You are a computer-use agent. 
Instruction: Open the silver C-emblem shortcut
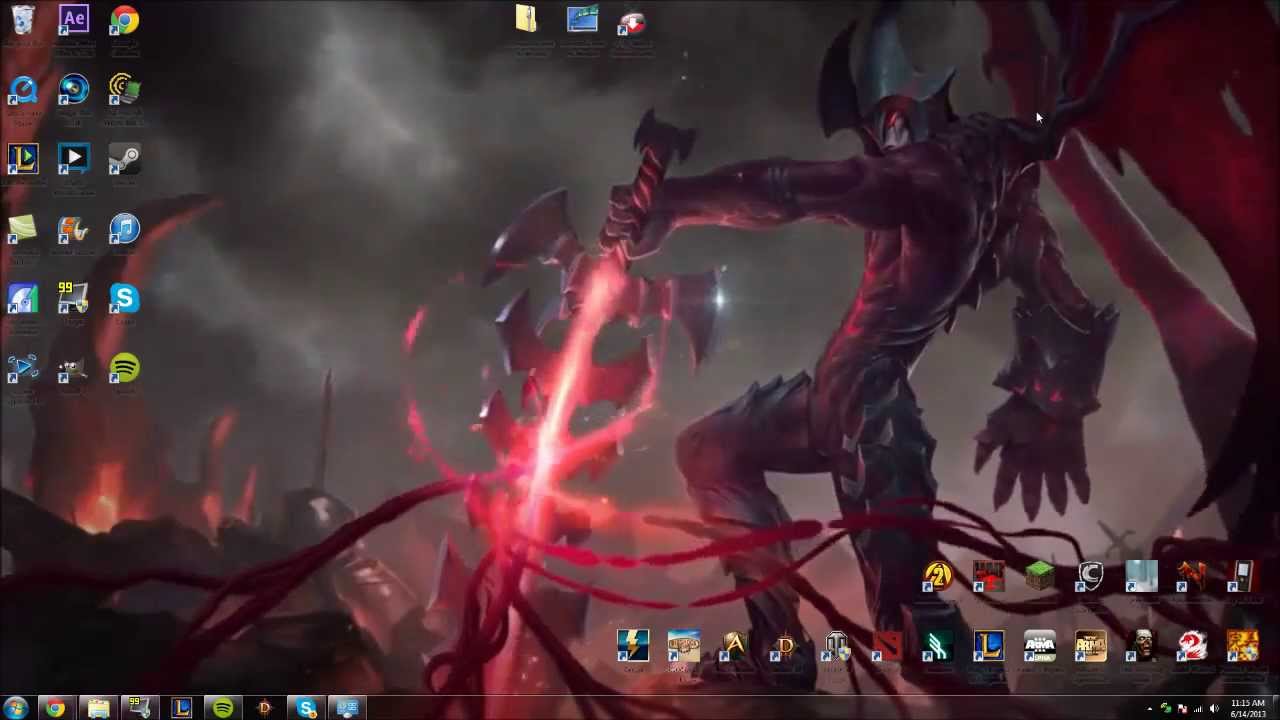tap(1090, 576)
